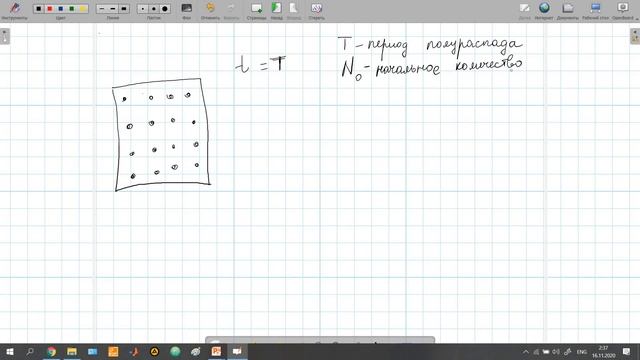Erase the whole page
This screenshot has height=360, width=640.
[x=316, y=10]
